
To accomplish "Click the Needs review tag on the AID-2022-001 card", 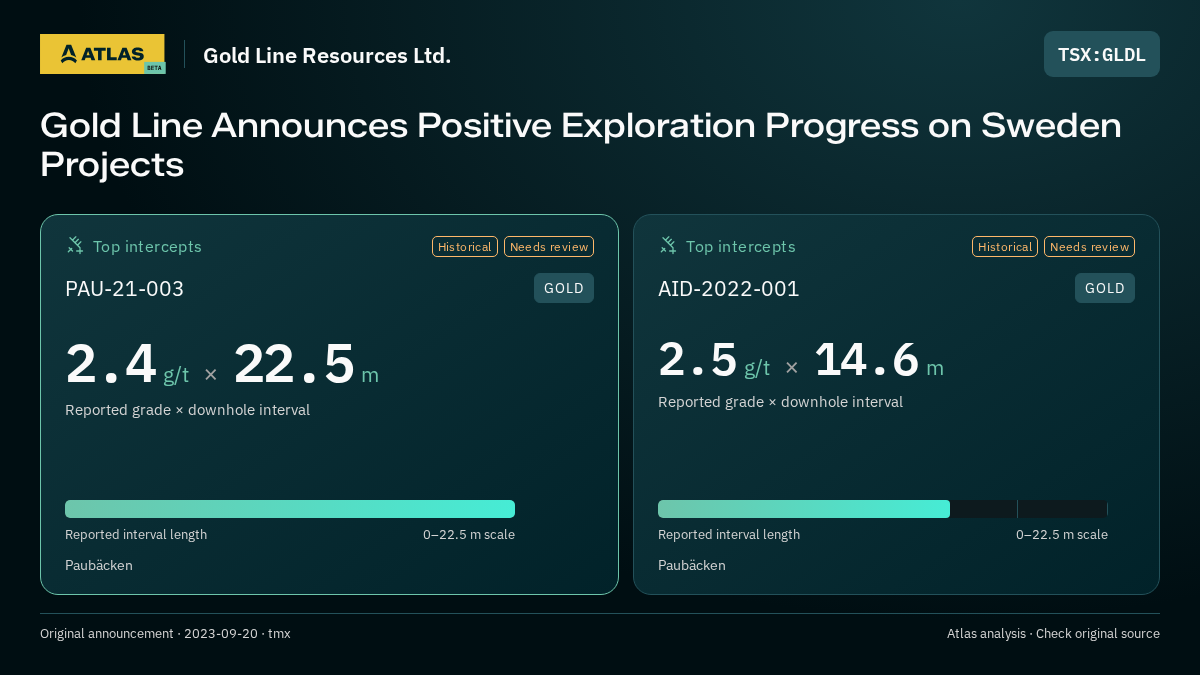I will point(1089,246).
